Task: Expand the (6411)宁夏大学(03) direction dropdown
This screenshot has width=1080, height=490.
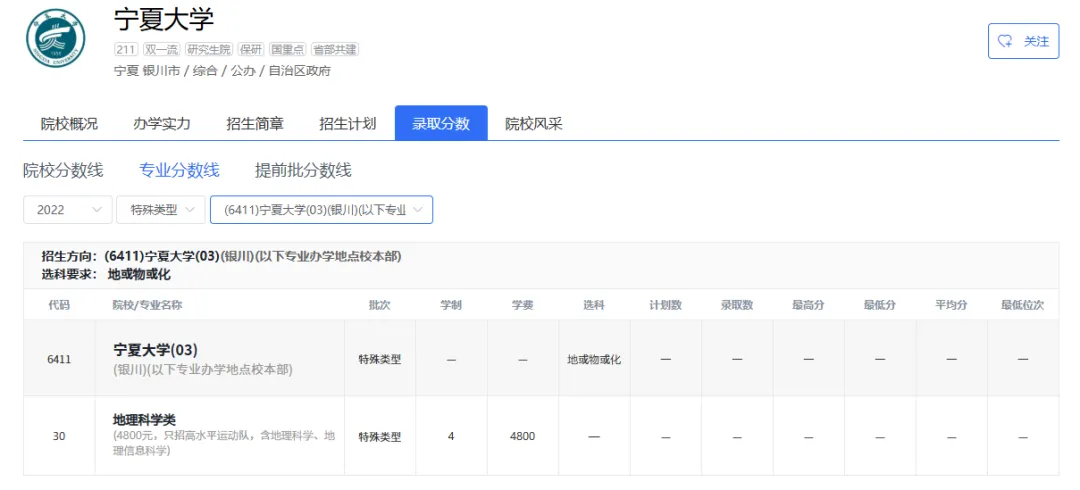Action: coord(321,210)
